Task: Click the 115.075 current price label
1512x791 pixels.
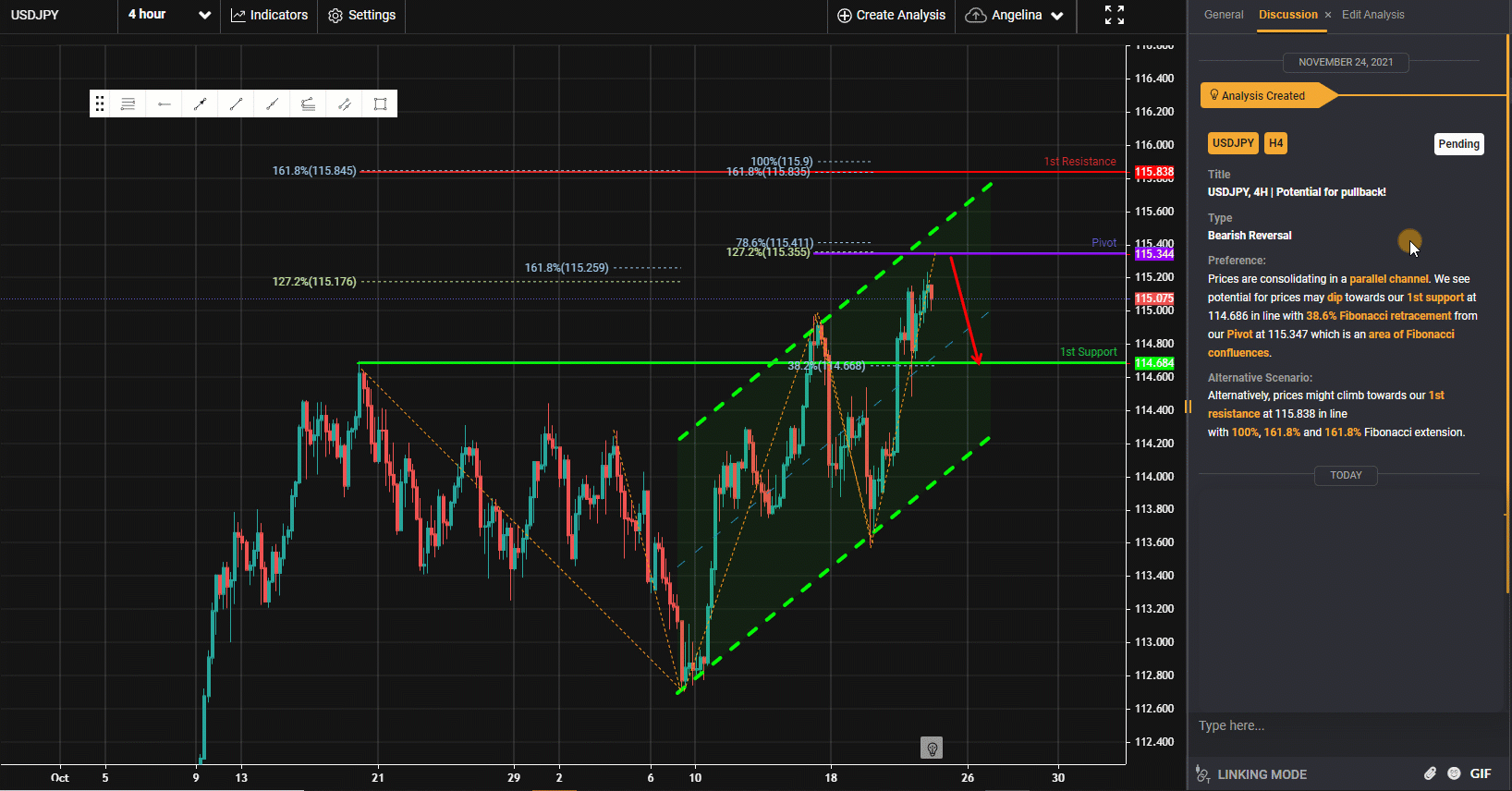Action: click(x=1153, y=298)
